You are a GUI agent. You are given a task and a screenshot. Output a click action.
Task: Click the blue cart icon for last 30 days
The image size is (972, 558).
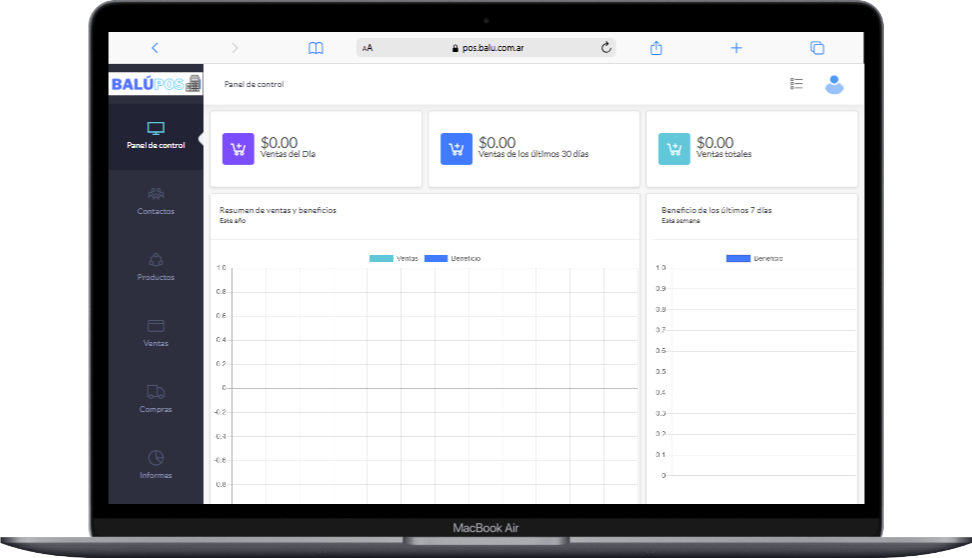456,149
